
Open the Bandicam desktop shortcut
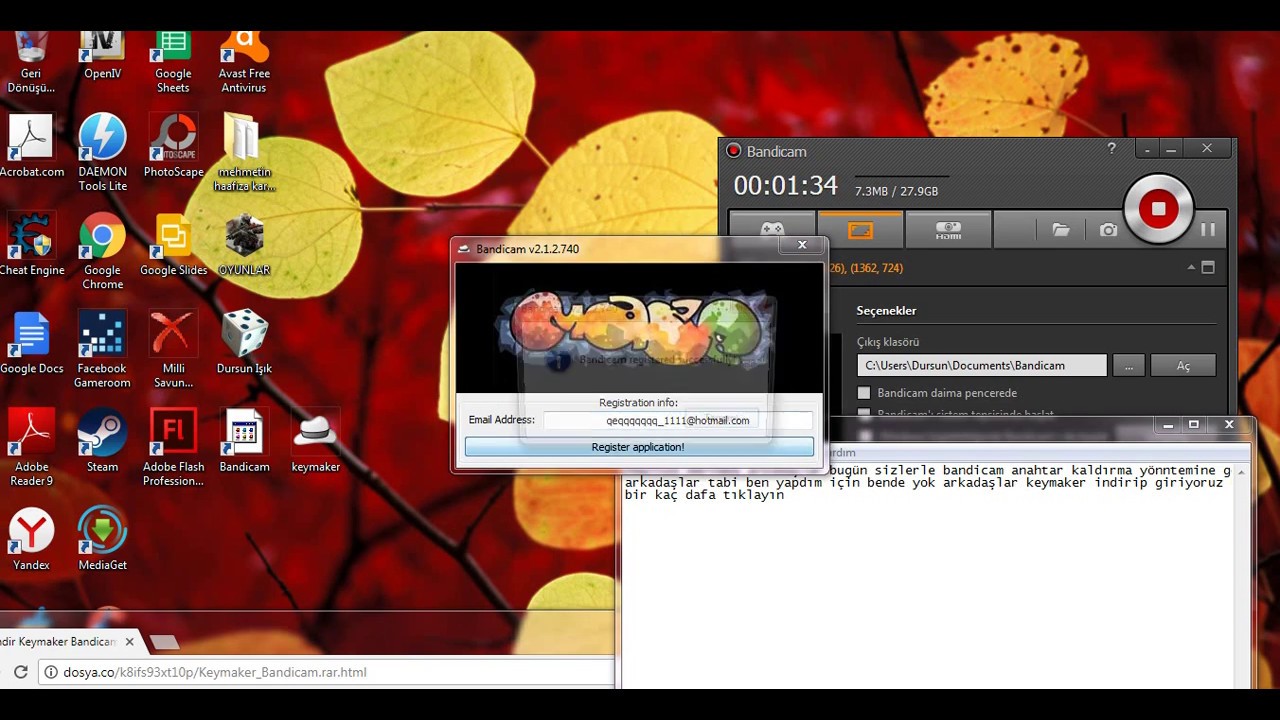[244, 440]
